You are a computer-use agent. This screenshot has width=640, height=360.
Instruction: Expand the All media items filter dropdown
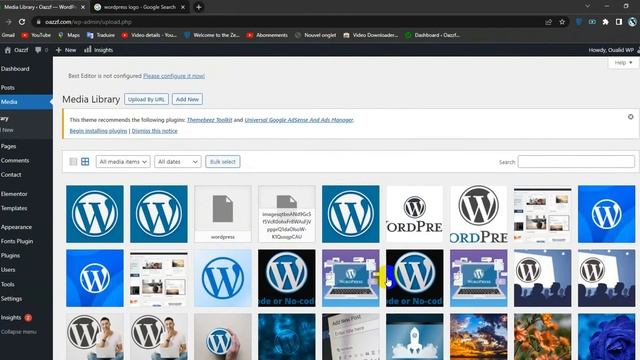pyautogui.click(x=123, y=162)
